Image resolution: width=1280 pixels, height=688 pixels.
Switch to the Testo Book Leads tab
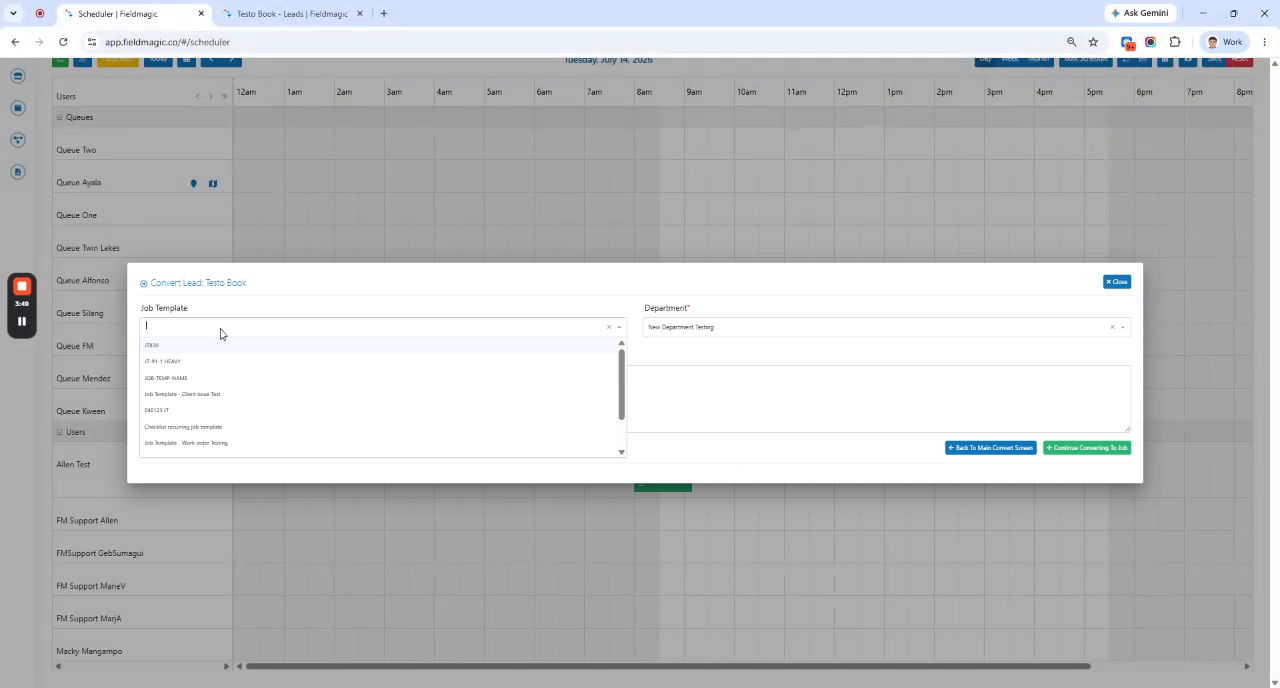click(292, 14)
